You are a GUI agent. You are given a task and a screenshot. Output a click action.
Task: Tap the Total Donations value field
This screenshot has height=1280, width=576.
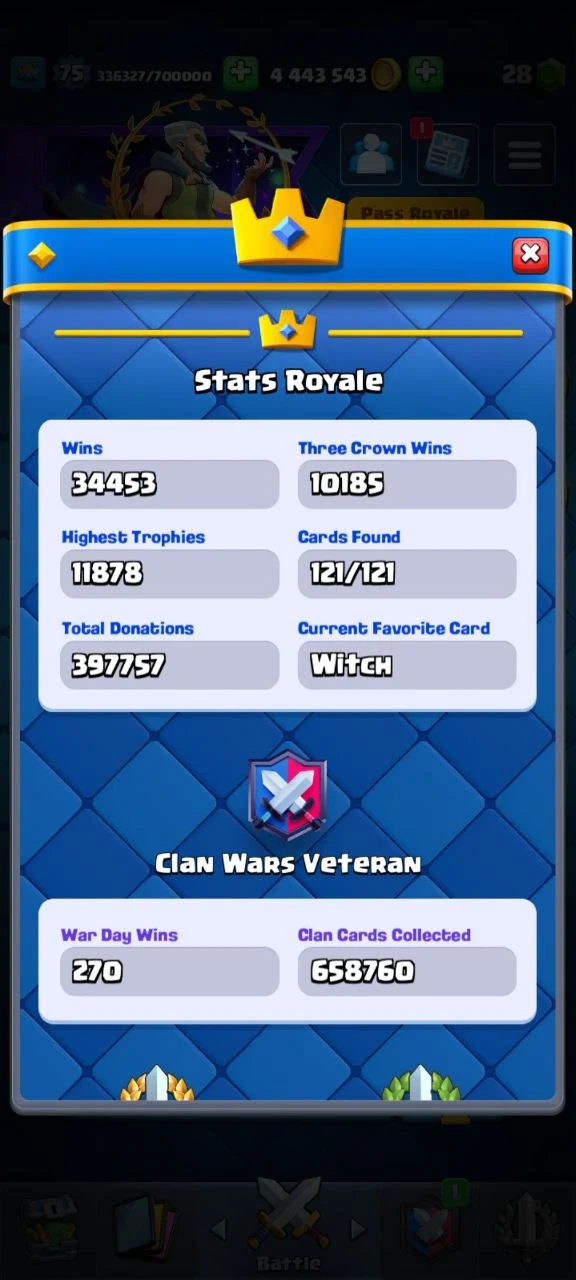pyautogui.click(x=169, y=665)
